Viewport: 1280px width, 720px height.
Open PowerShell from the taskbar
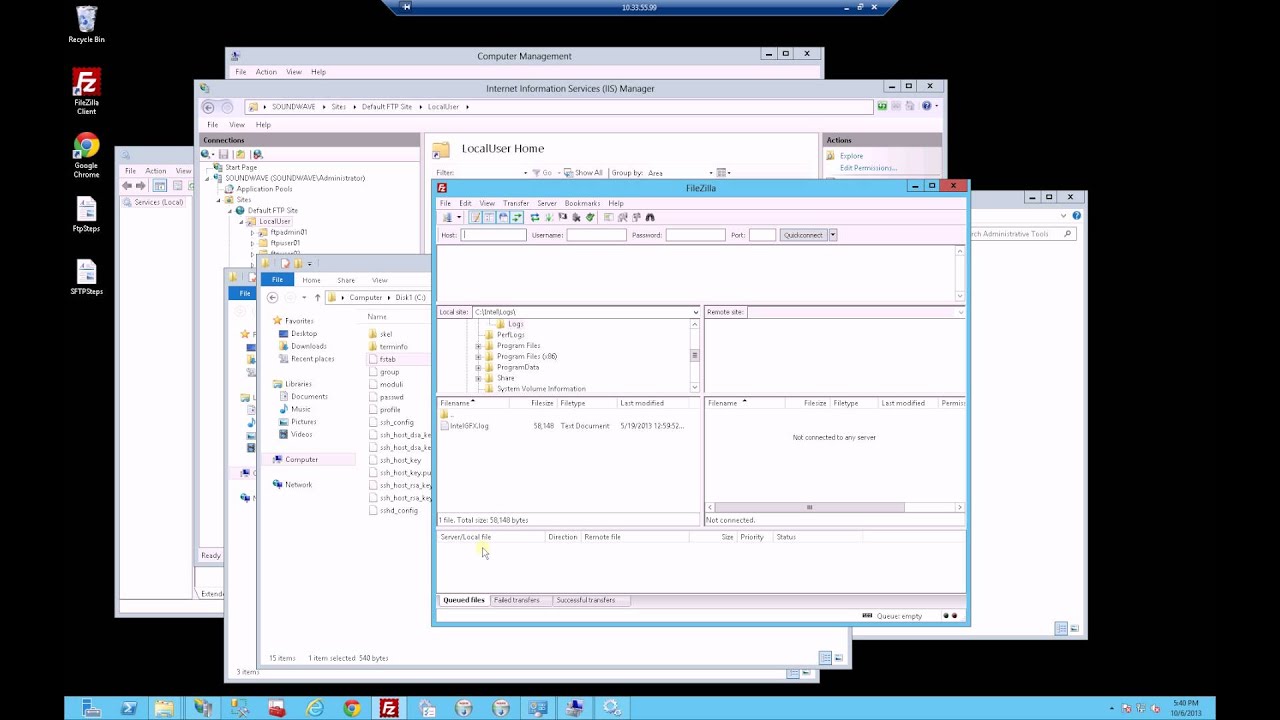(x=129, y=708)
